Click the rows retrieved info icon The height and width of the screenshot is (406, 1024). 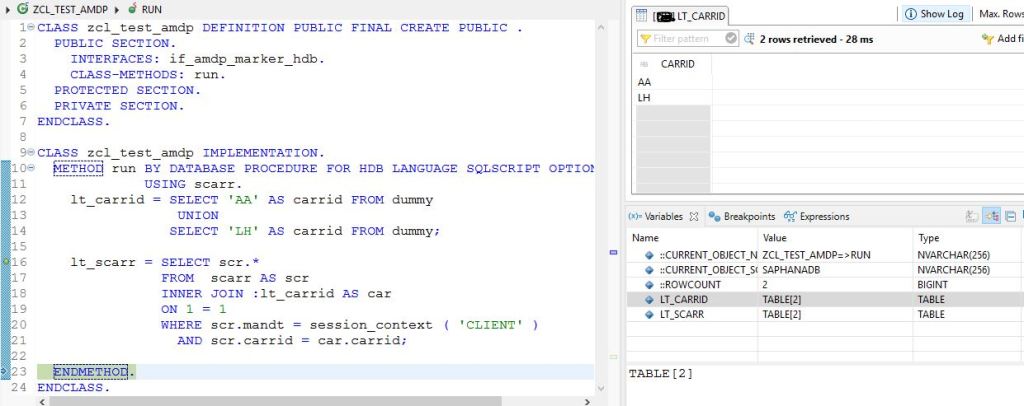coord(750,38)
